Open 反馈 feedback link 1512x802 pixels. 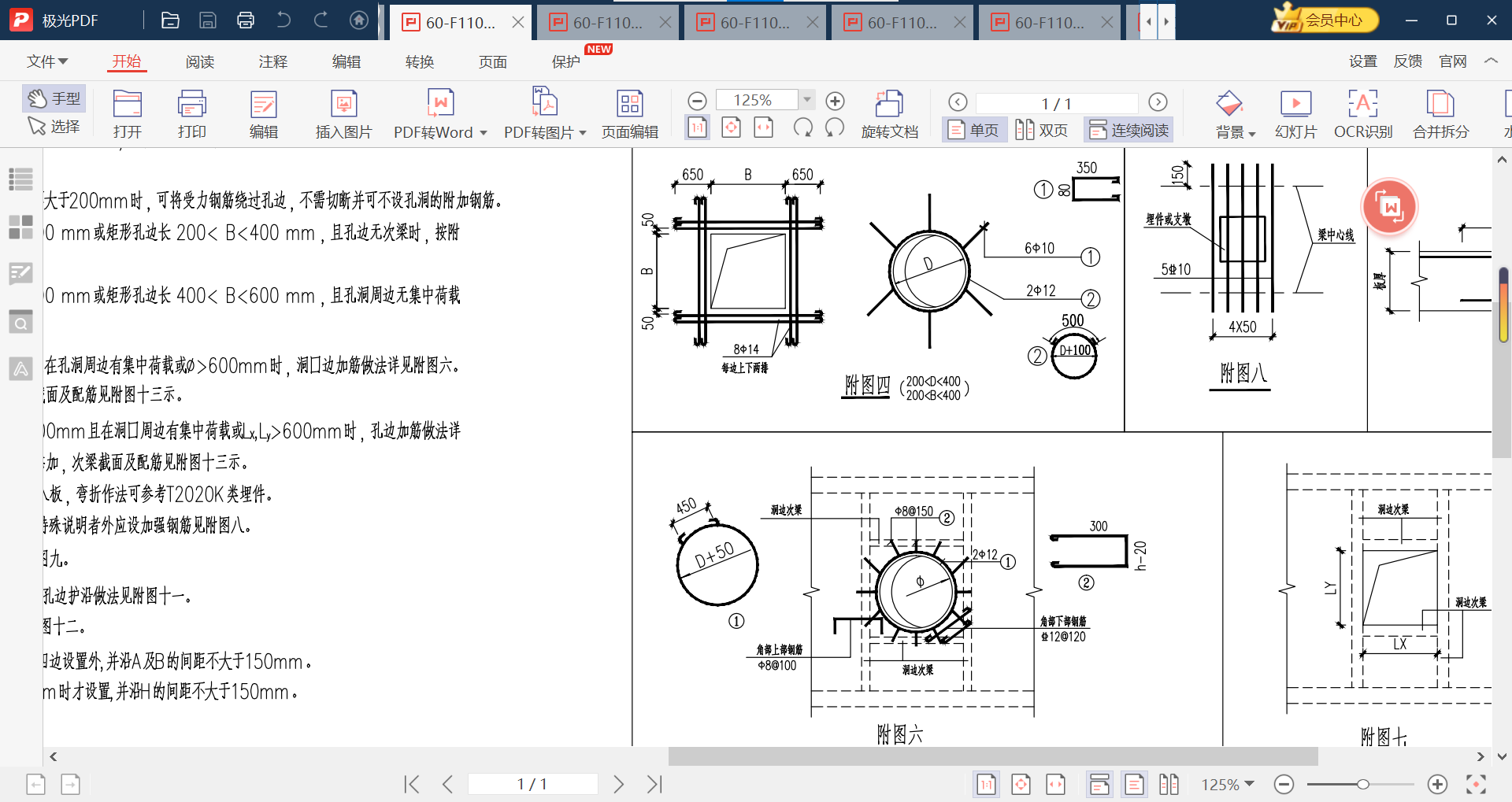[x=1408, y=61]
